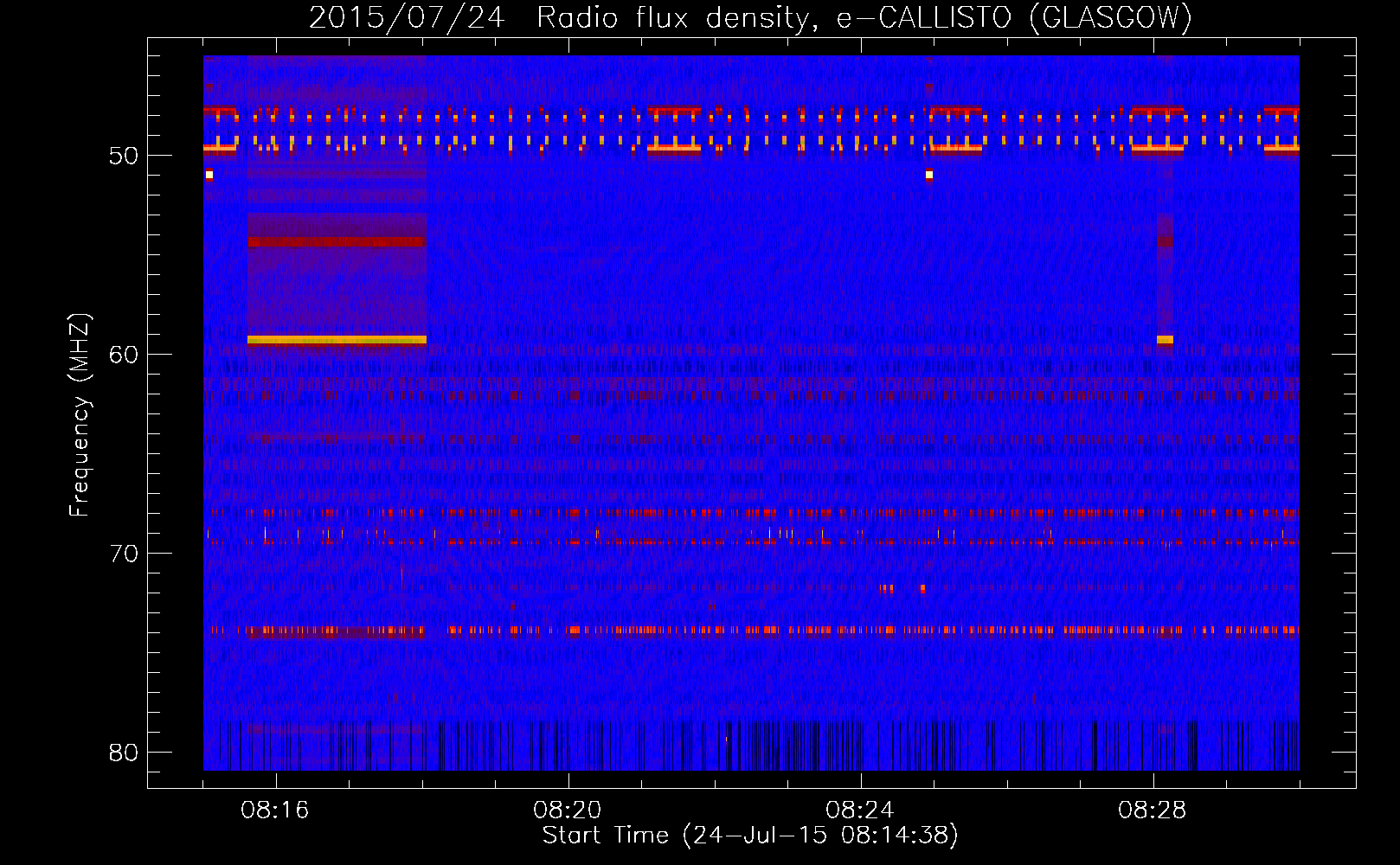Click the 08:28 time tick label
The image size is (1400, 865).
pos(1152,811)
